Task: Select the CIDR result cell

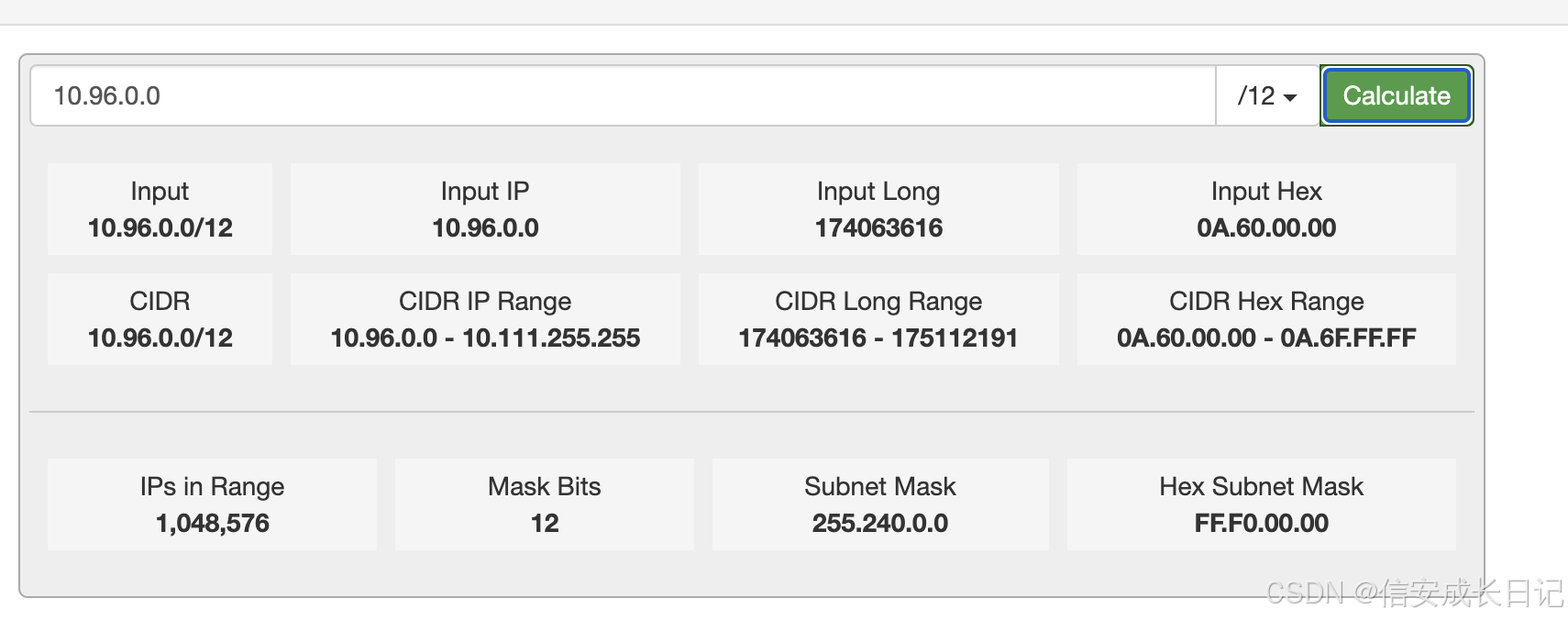Action: click(160, 319)
